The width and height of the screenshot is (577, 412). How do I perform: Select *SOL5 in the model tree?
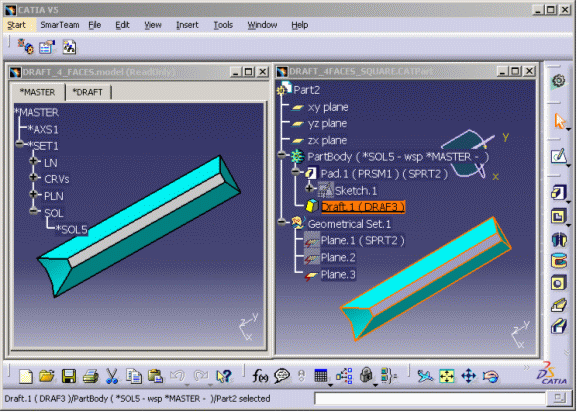click(71, 230)
